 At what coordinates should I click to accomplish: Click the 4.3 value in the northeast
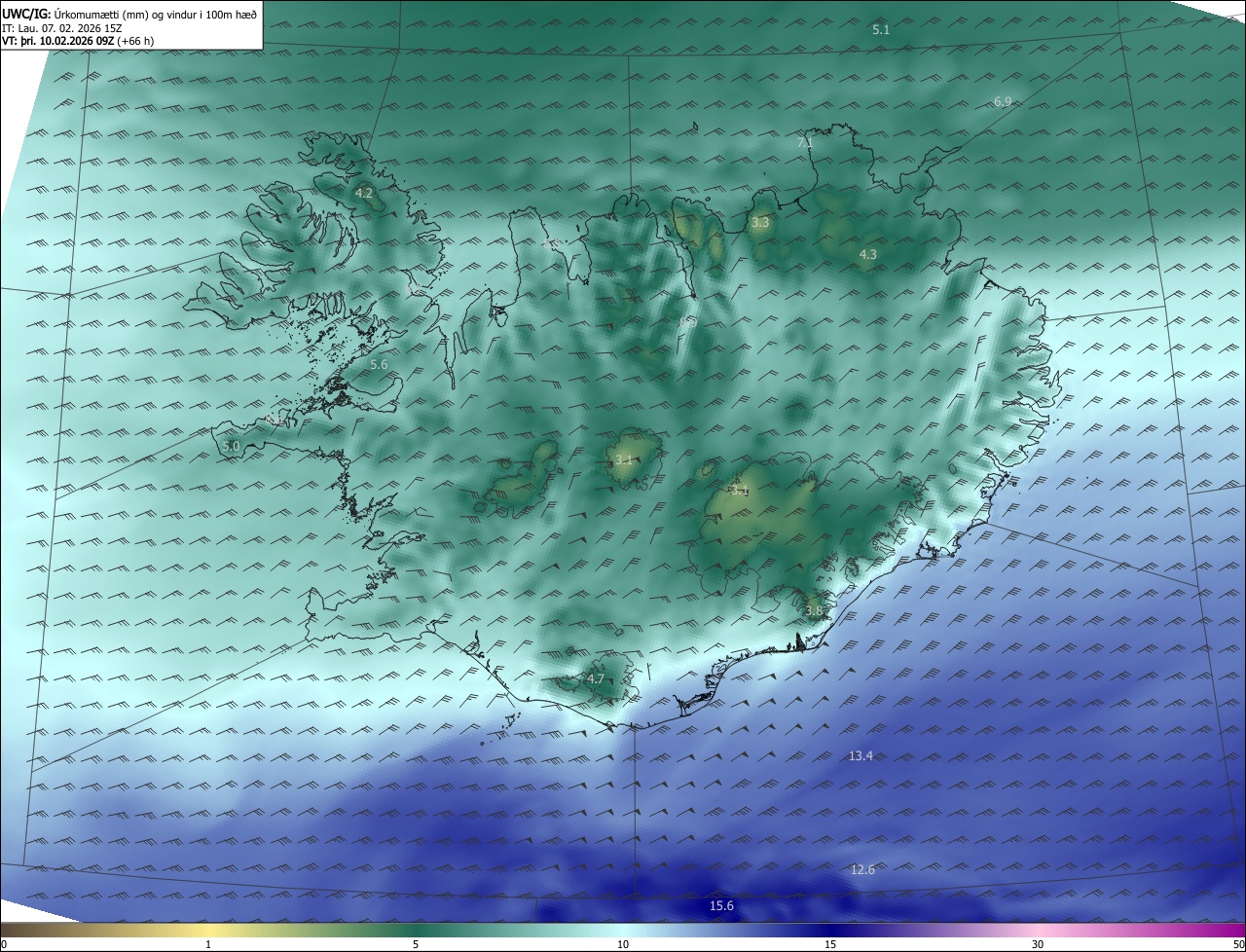click(x=867, y=255)
